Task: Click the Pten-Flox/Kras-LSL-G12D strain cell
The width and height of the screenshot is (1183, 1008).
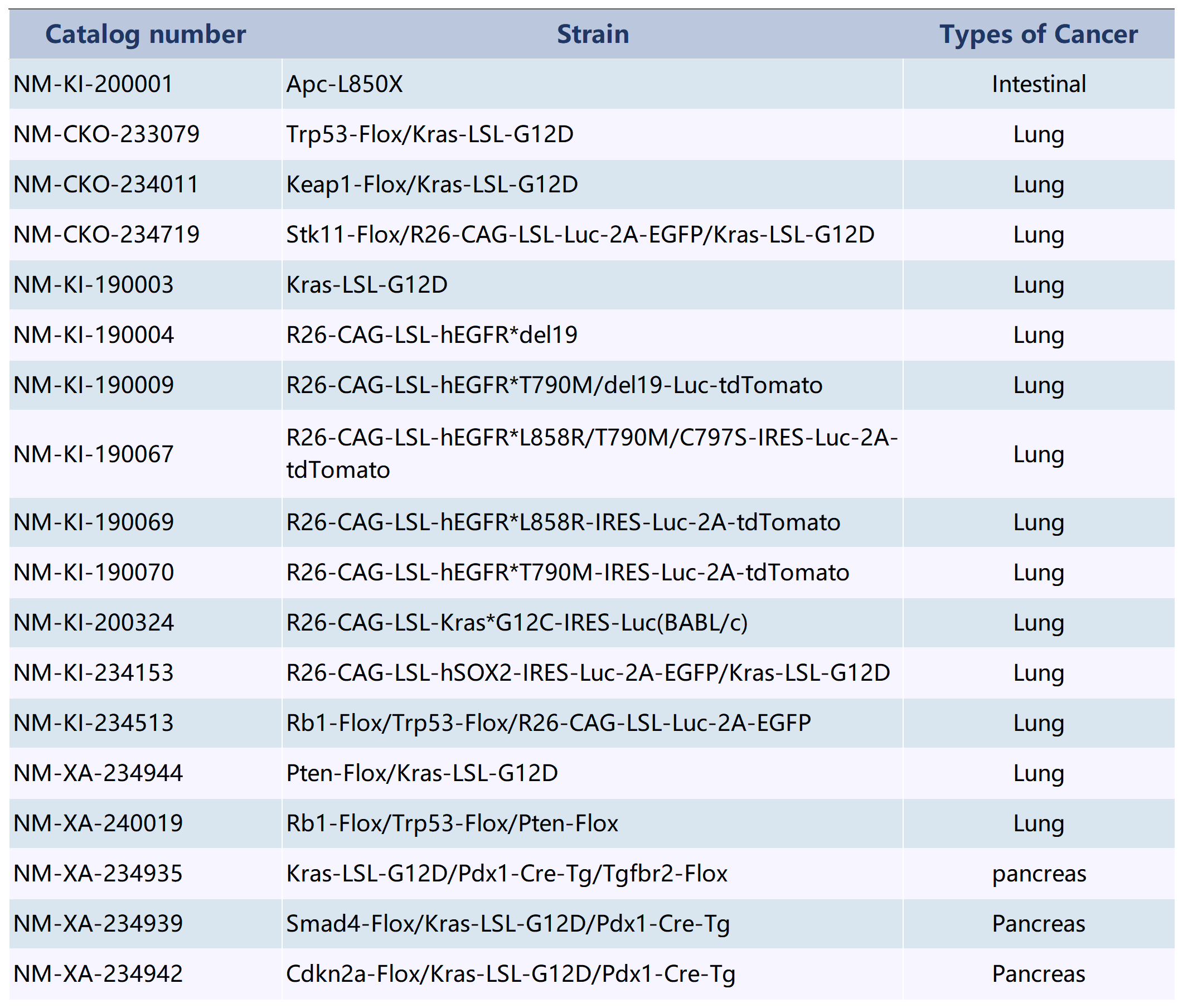Action: point(422,773)
